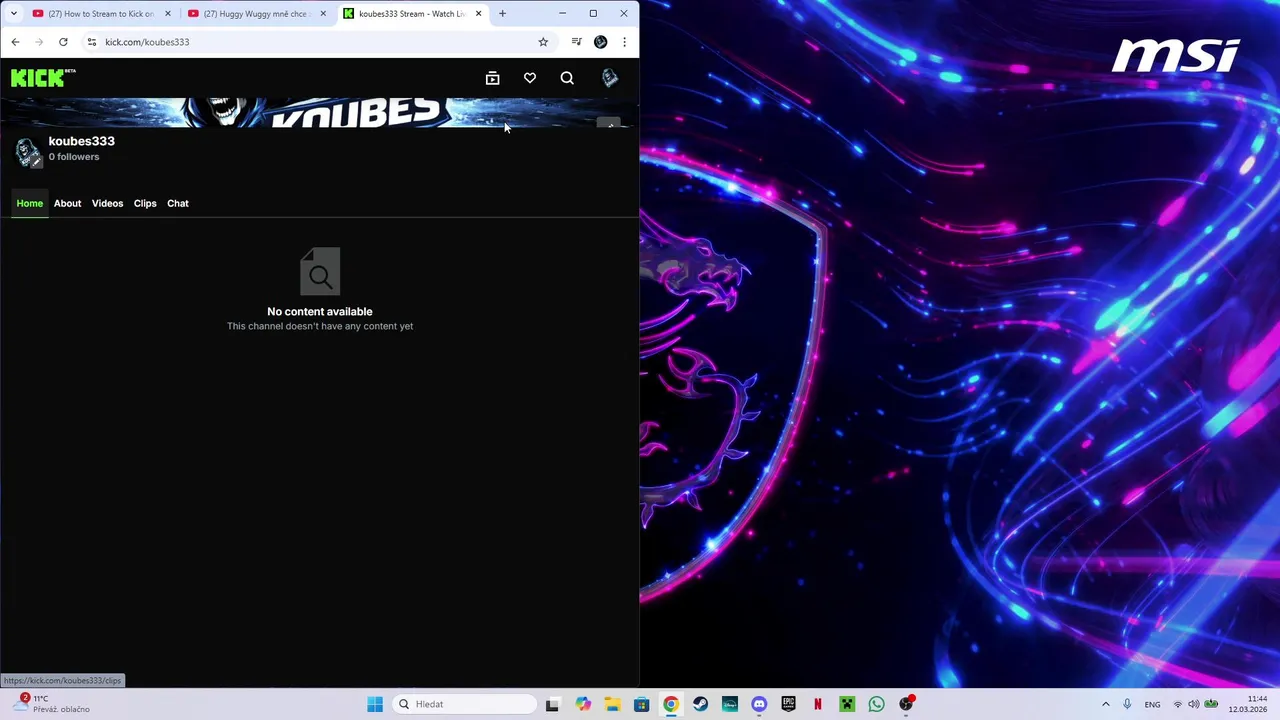This screenshot has height=720, width=1280.
Task: Open the Kick user profile avatar menu
Action: pos(610,78)
